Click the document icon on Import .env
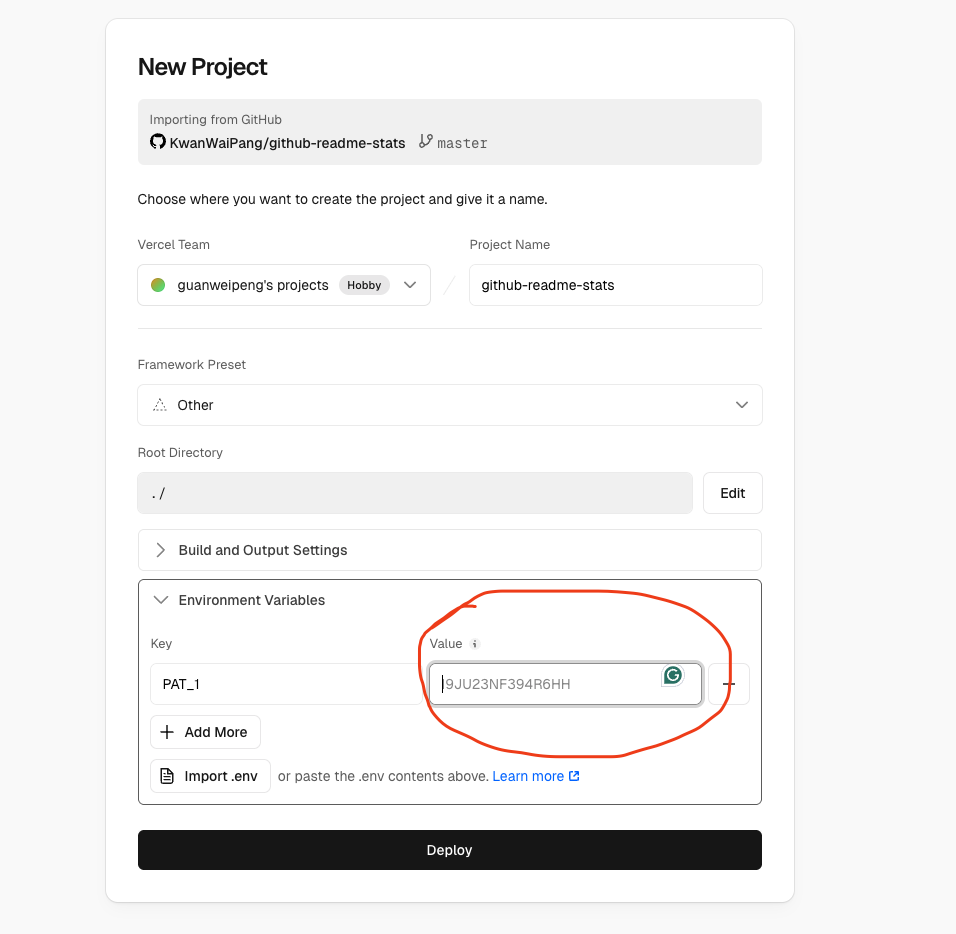 click(168, 776)
